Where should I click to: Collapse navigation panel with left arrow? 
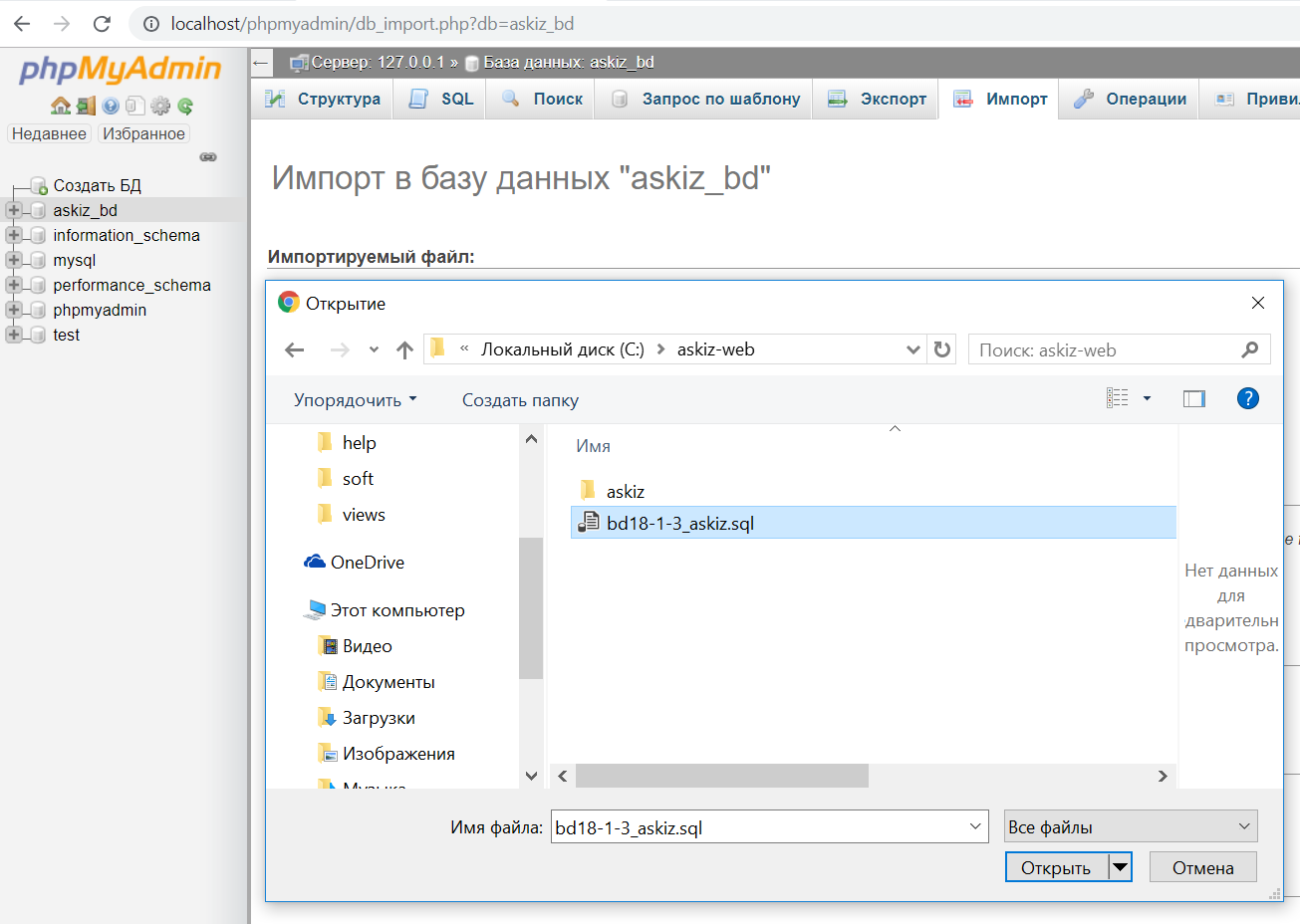pyautogui.click(x=261, y=62)
